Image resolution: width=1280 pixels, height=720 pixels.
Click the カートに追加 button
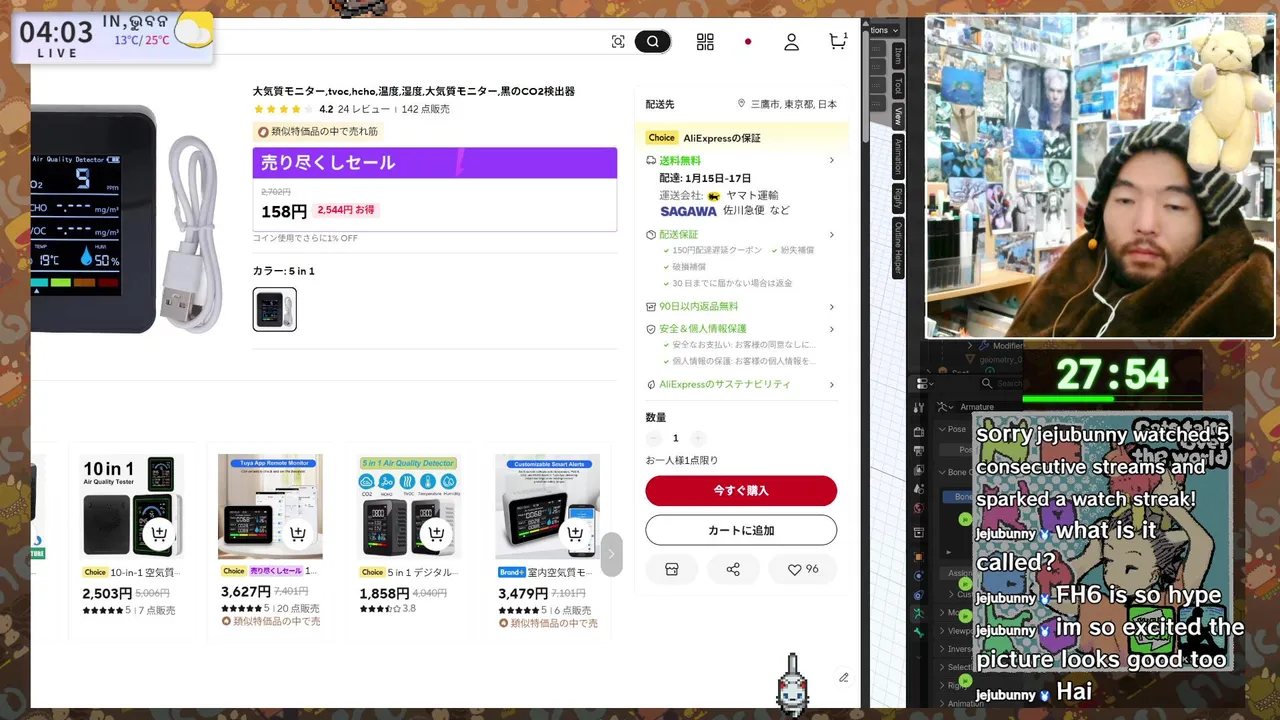click(x=741, y=530)
